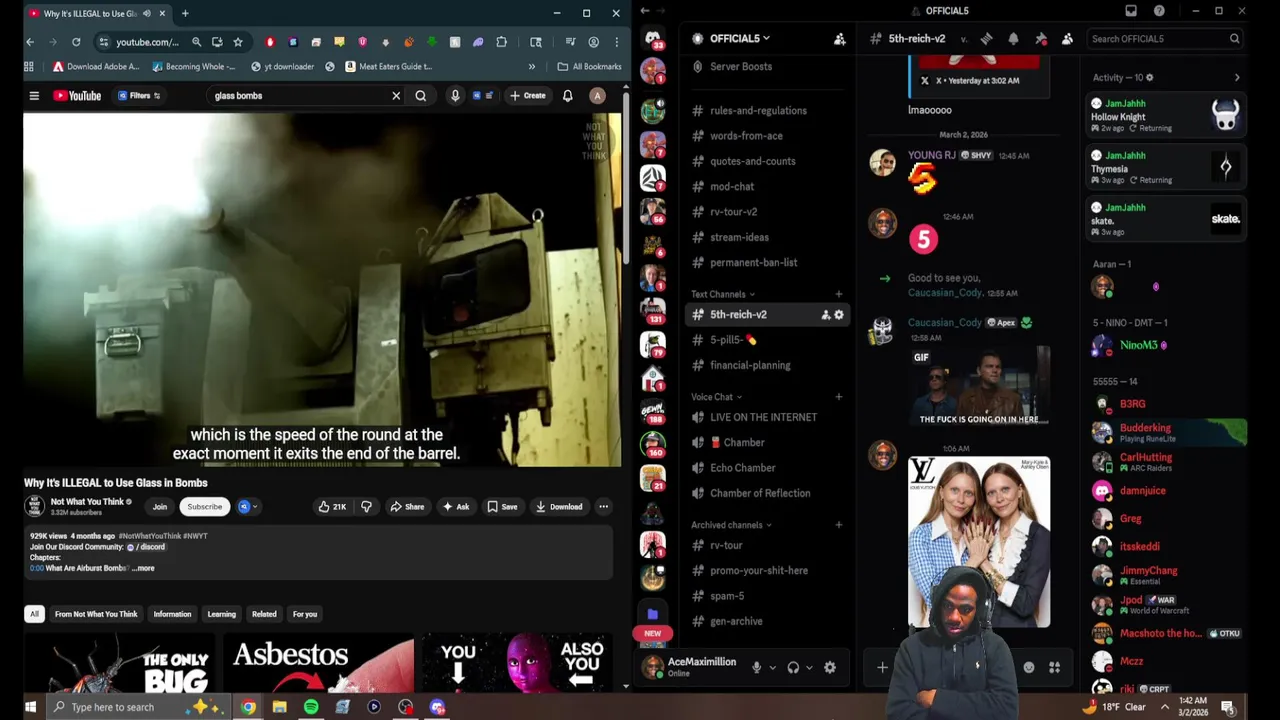Click Download under the YouTube video
Viewport: 1280px width, 720px height.
click(x=558, y=507)
